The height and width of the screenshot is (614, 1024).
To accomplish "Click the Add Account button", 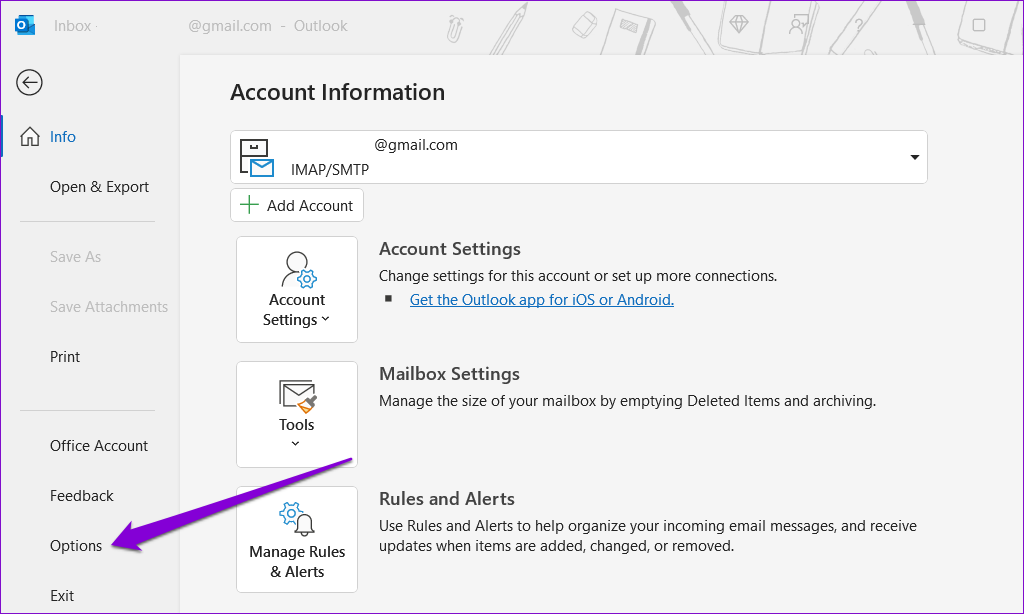I will pyautogui.click(x=297, y=204).
